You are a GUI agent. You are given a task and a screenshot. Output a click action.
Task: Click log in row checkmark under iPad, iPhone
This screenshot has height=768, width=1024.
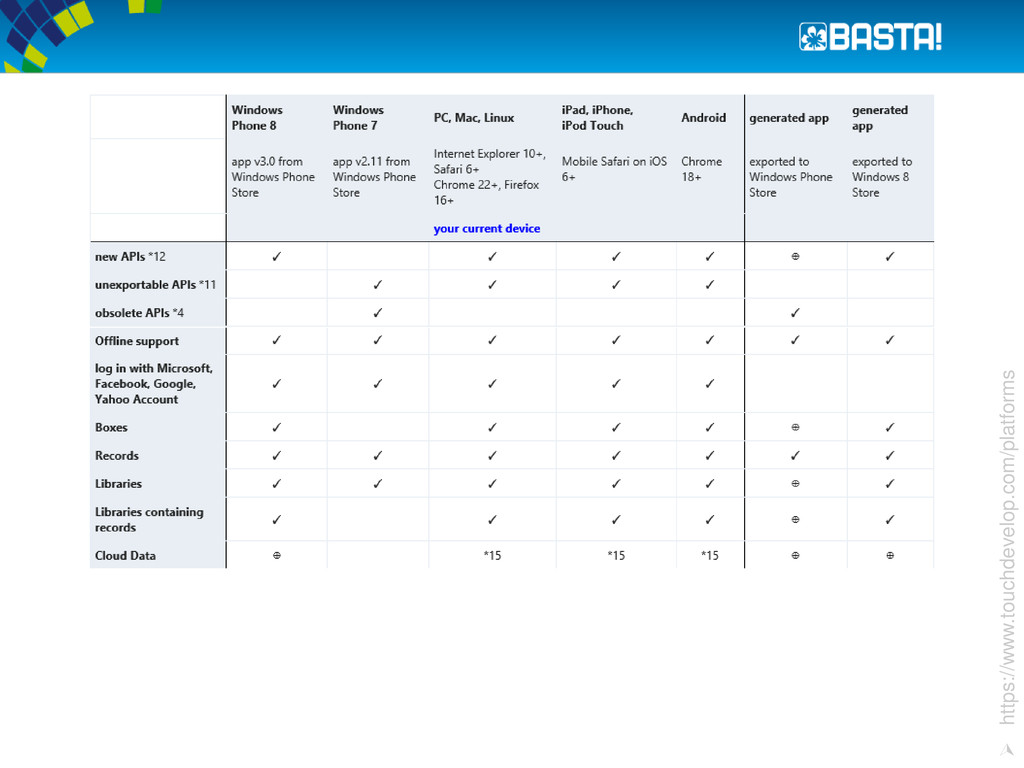pos(616,384)
